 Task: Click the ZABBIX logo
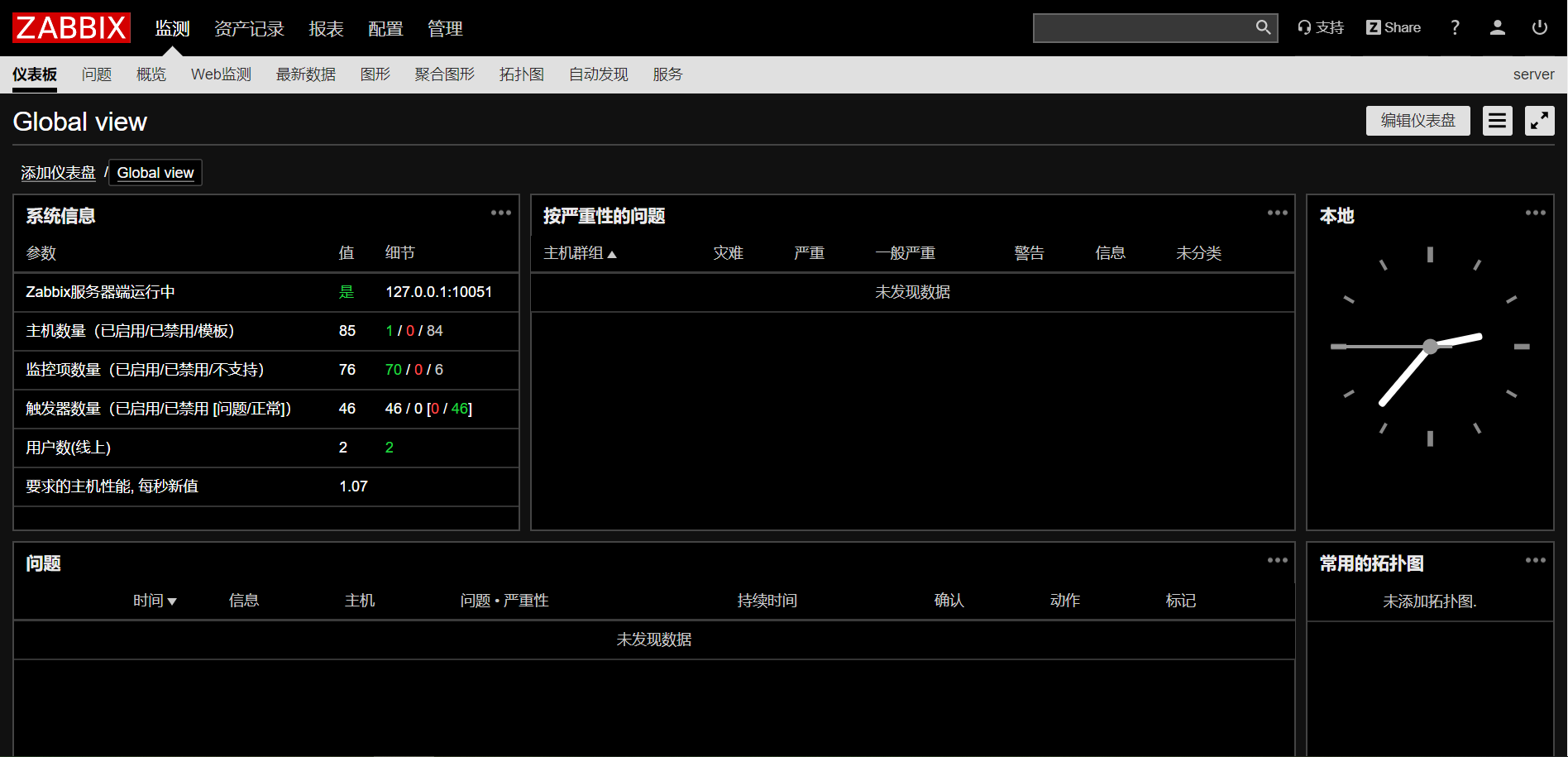(71, 28)
